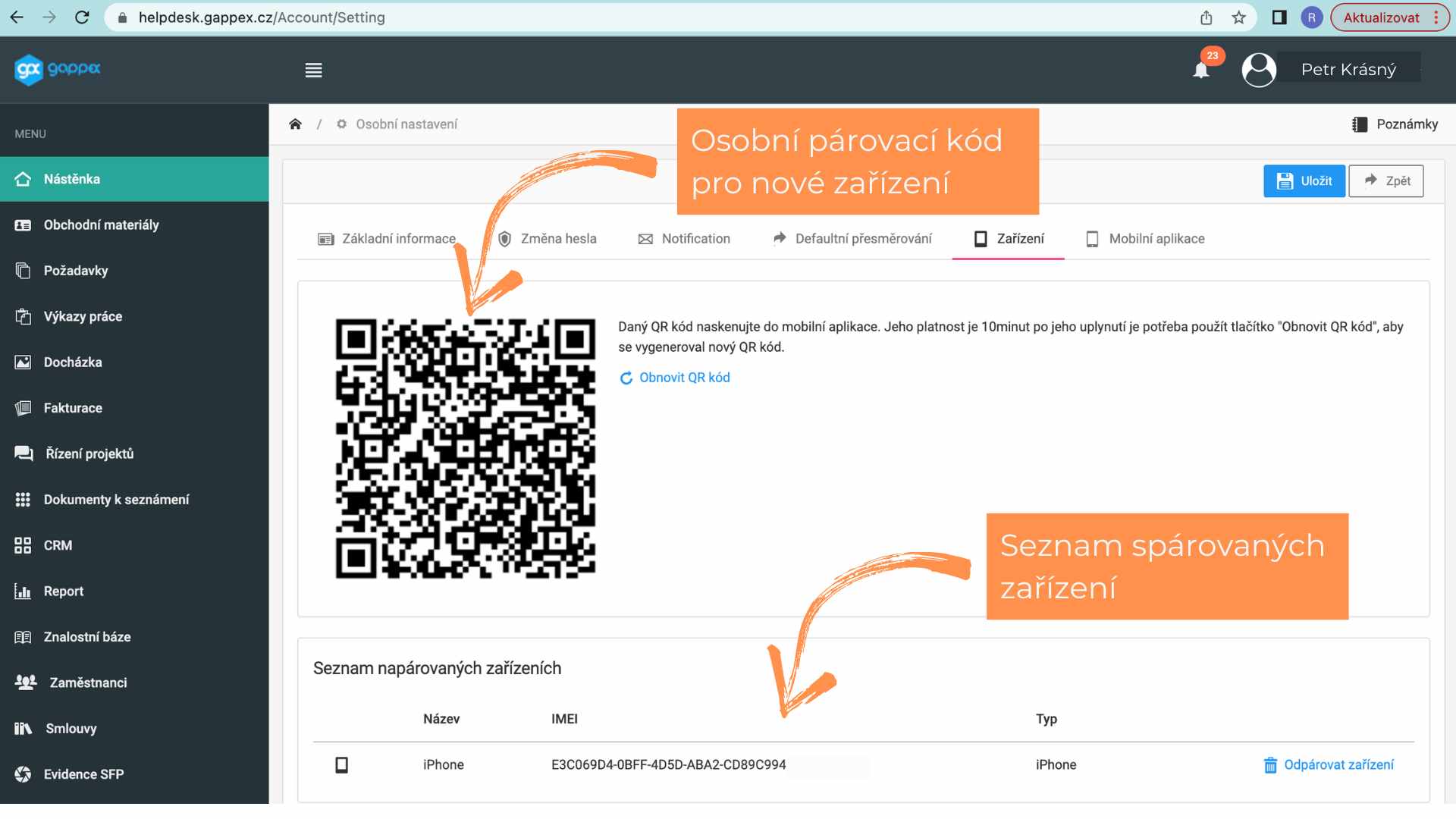Click the browser bookmark star icon

pos(1238,17)
